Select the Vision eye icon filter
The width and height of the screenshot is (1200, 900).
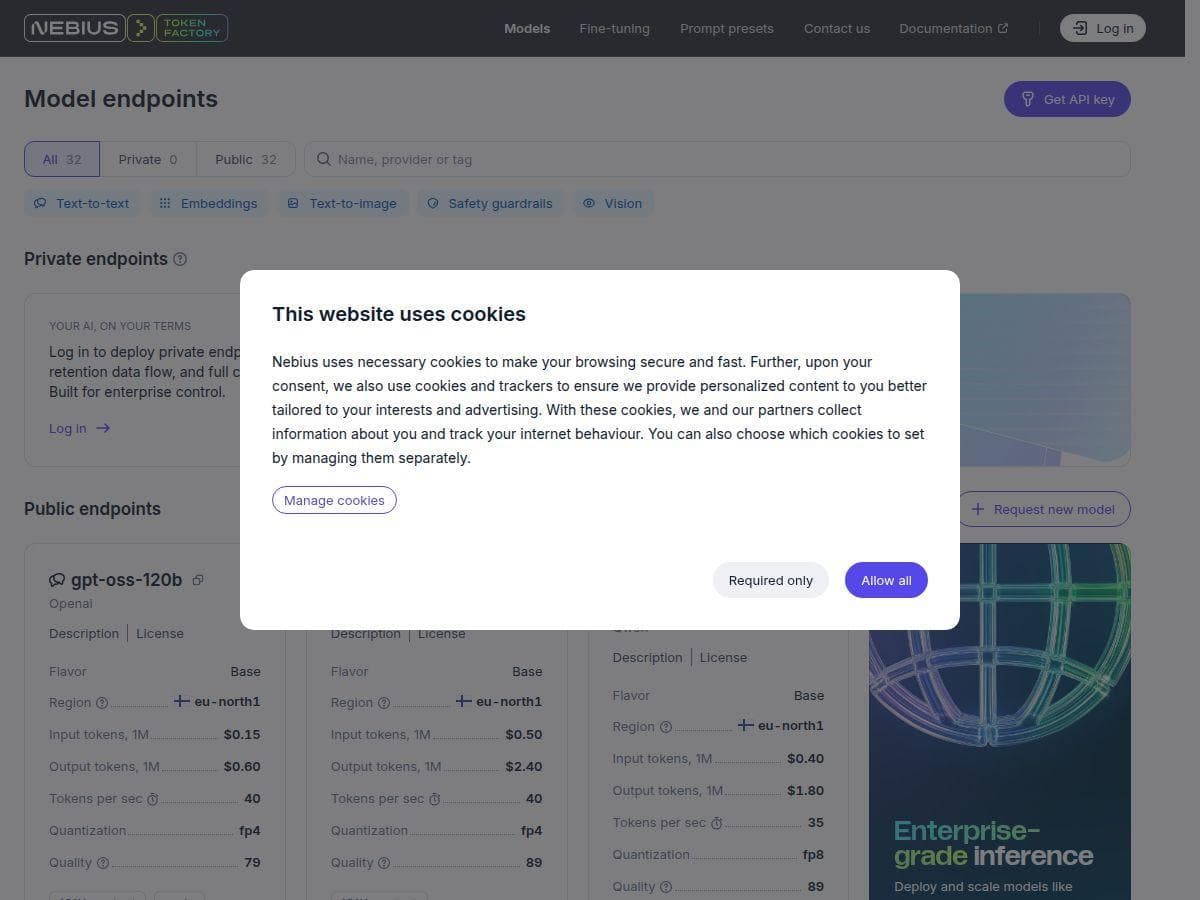(x=590, y=203)
